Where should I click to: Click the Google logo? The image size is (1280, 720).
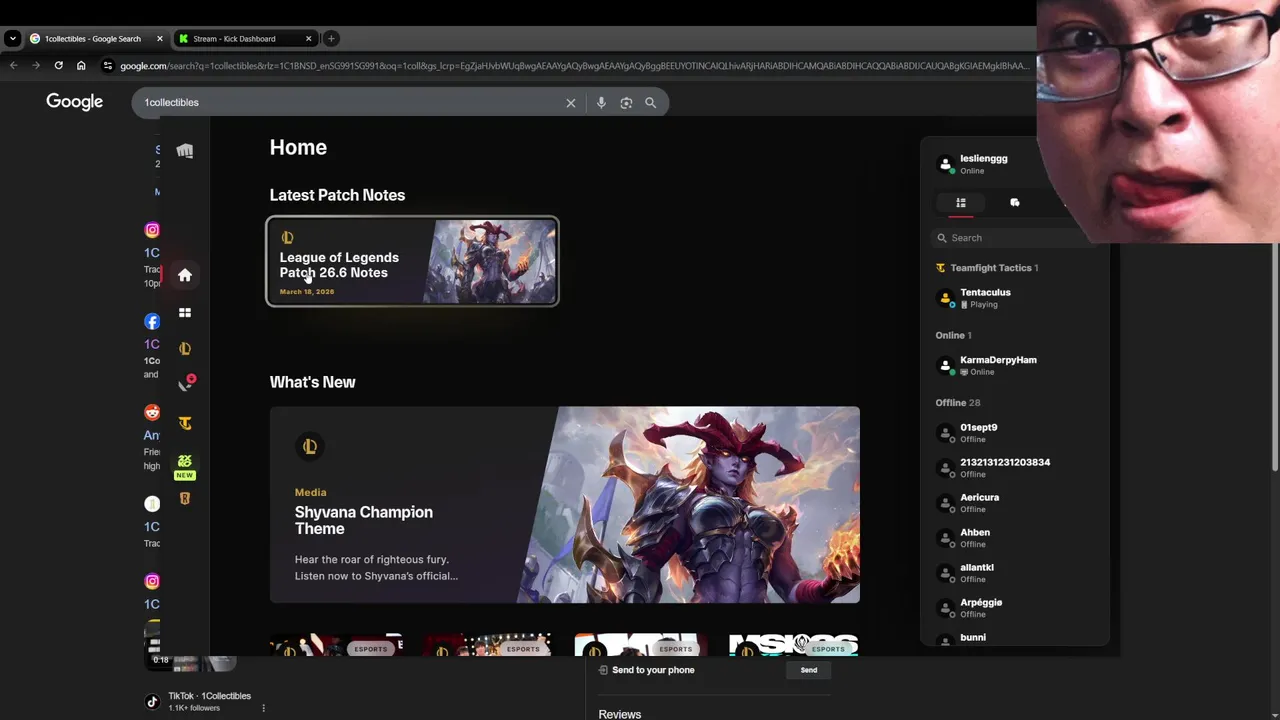[75, 102]
